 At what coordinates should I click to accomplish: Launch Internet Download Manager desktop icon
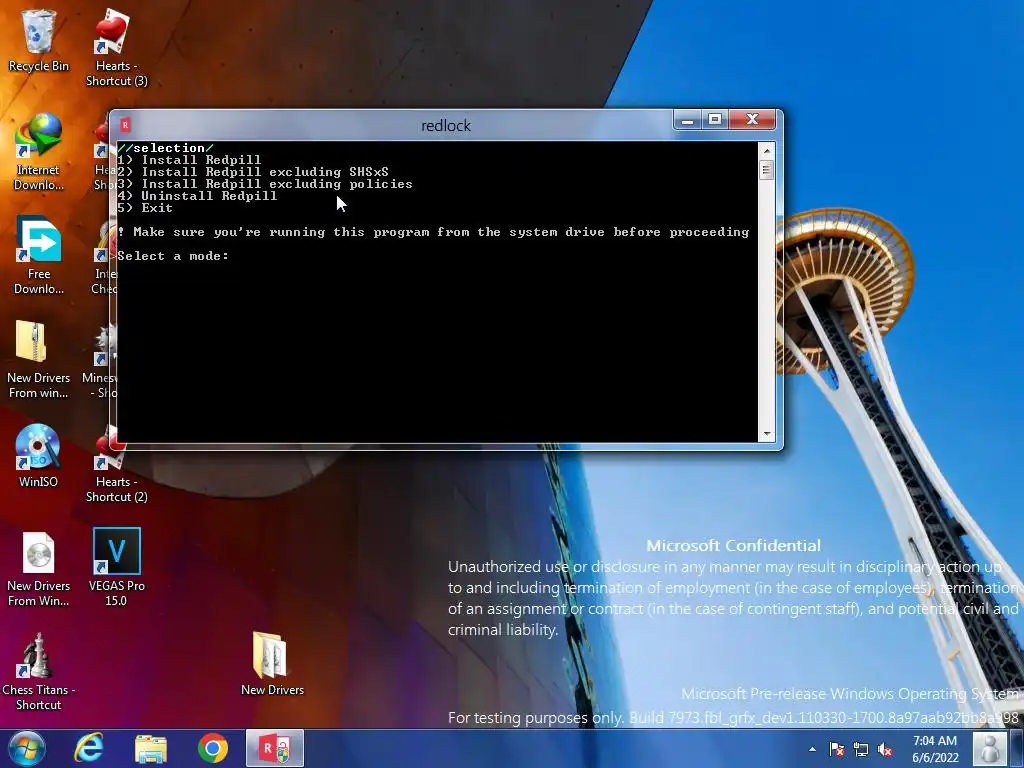(39, 152)
